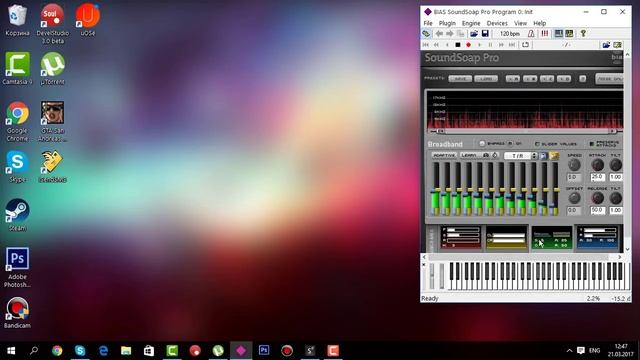The height and width of the screenshot is (360, 640).
Task: Click the save floppy disk toolbar icon
Action: click(485, 33)
